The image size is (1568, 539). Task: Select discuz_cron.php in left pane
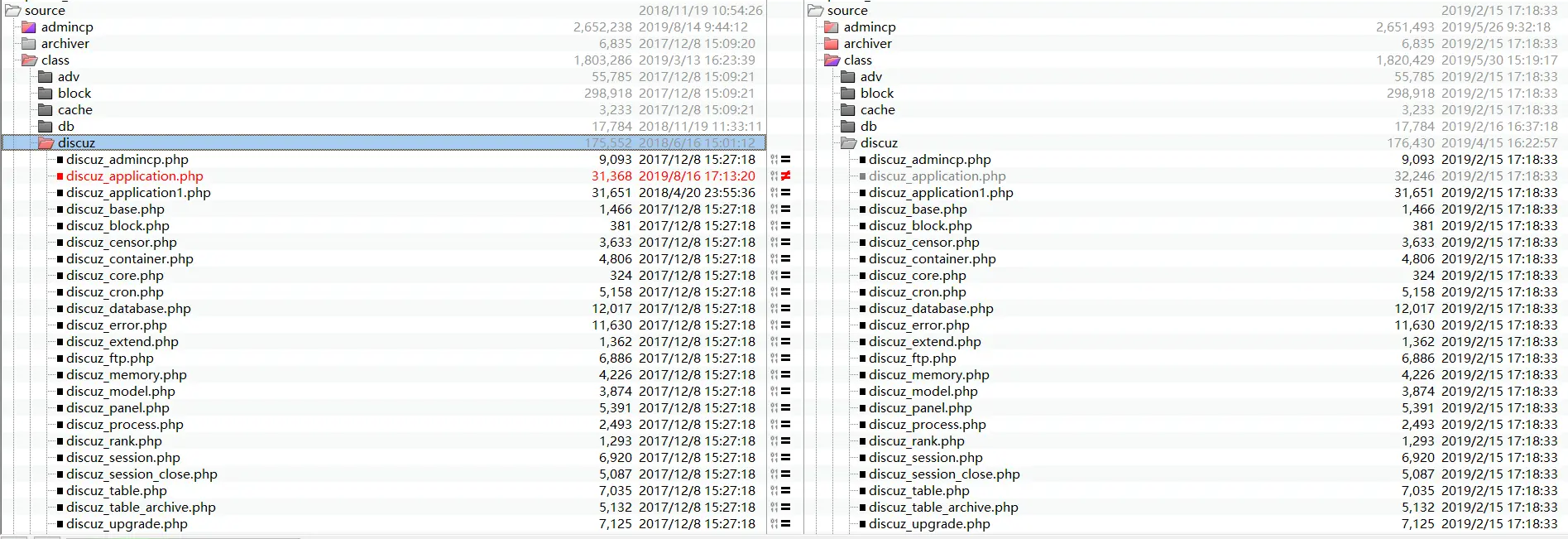point(115,292)
